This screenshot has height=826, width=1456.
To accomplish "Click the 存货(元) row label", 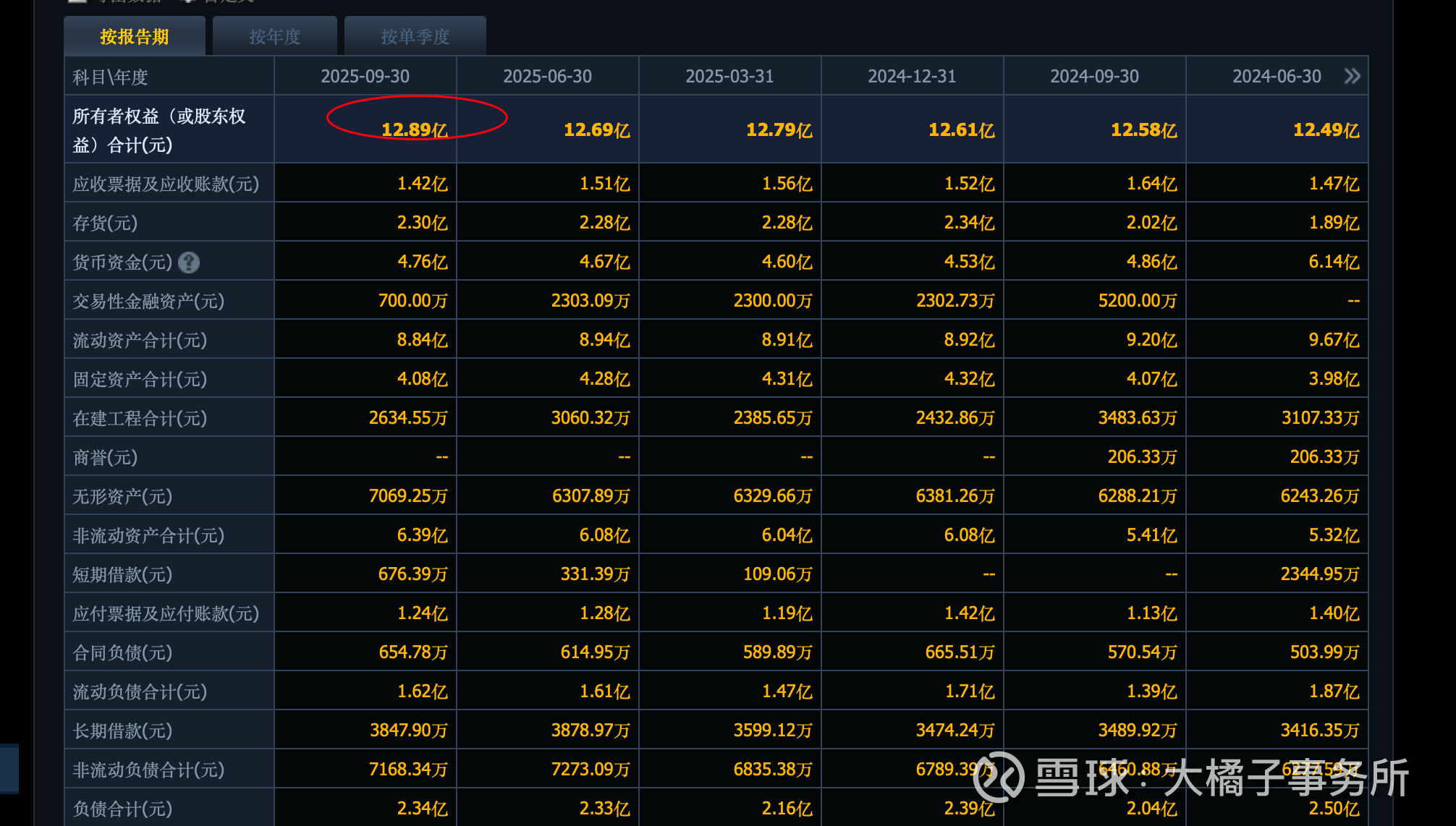I will [105, 223].
